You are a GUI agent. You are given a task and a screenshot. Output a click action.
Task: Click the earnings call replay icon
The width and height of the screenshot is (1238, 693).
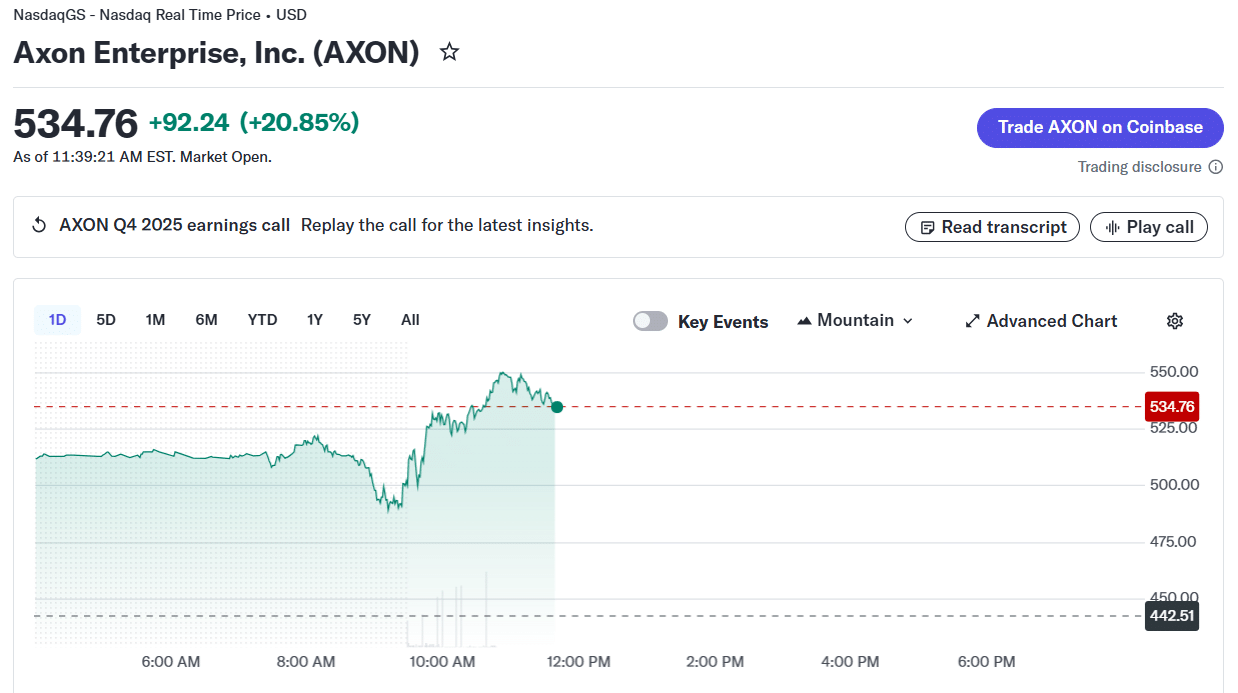pos(39,225)
